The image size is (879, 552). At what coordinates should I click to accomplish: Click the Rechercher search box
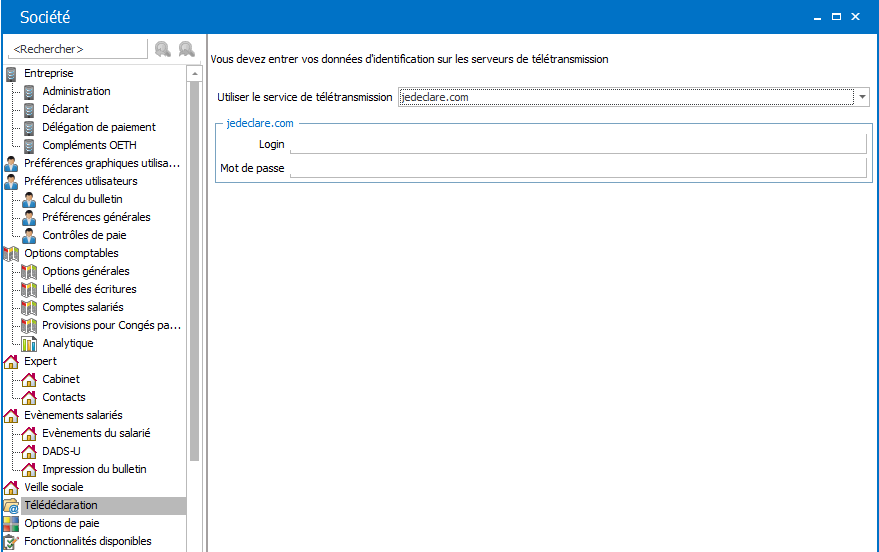77,49
